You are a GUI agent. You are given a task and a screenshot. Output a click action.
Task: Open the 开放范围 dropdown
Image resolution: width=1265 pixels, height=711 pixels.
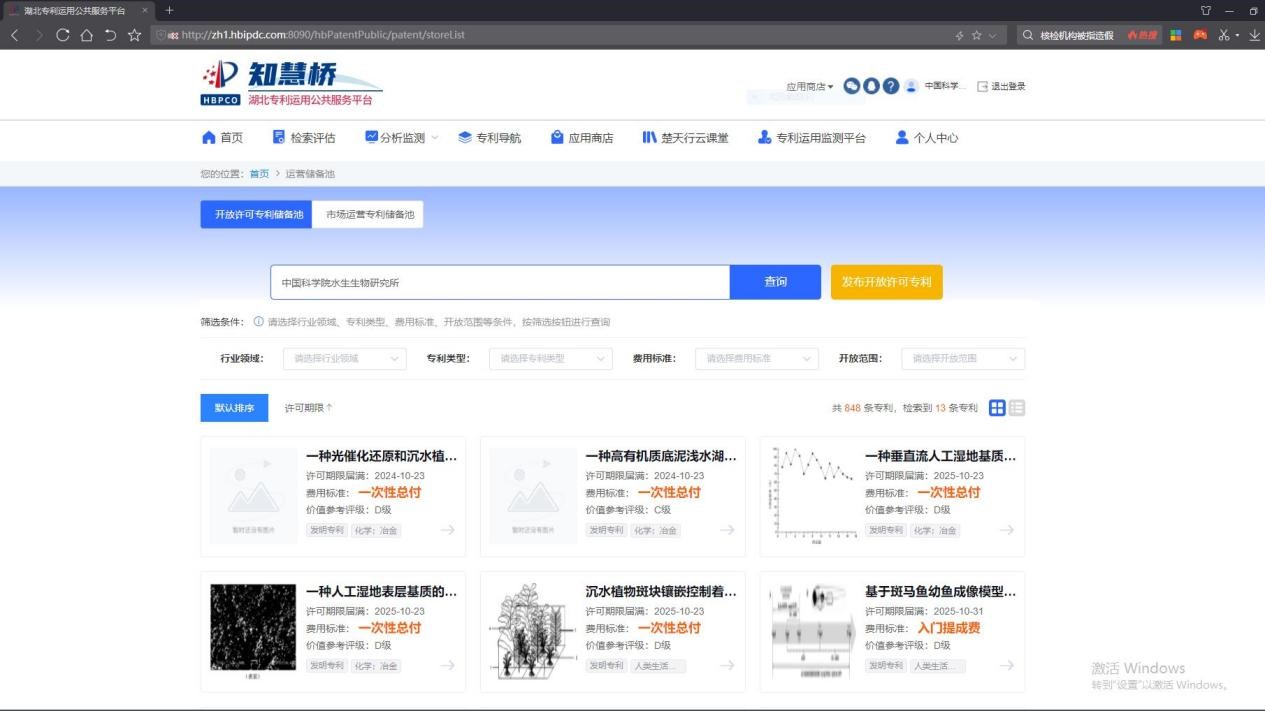962,359
